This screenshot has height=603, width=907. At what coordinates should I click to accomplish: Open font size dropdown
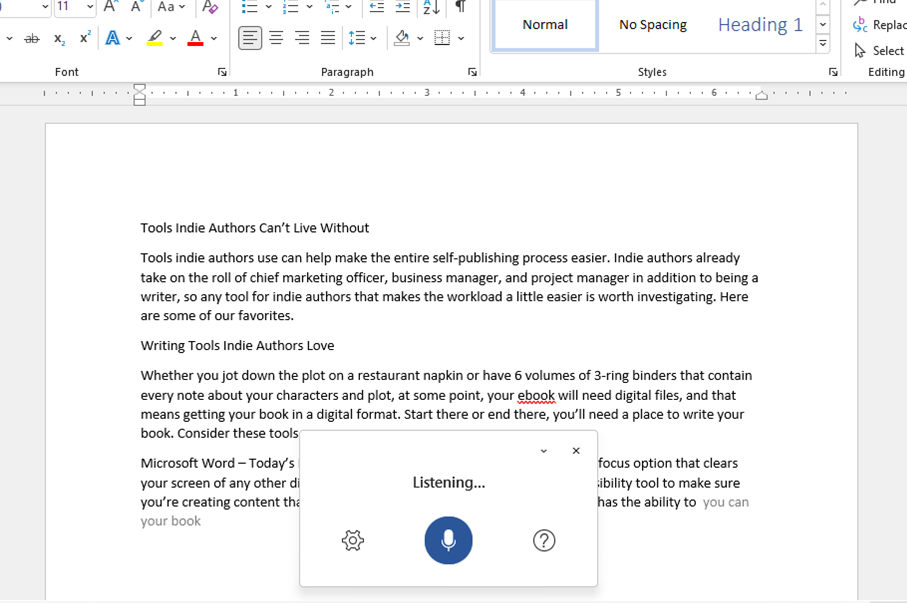pos(90,7)
